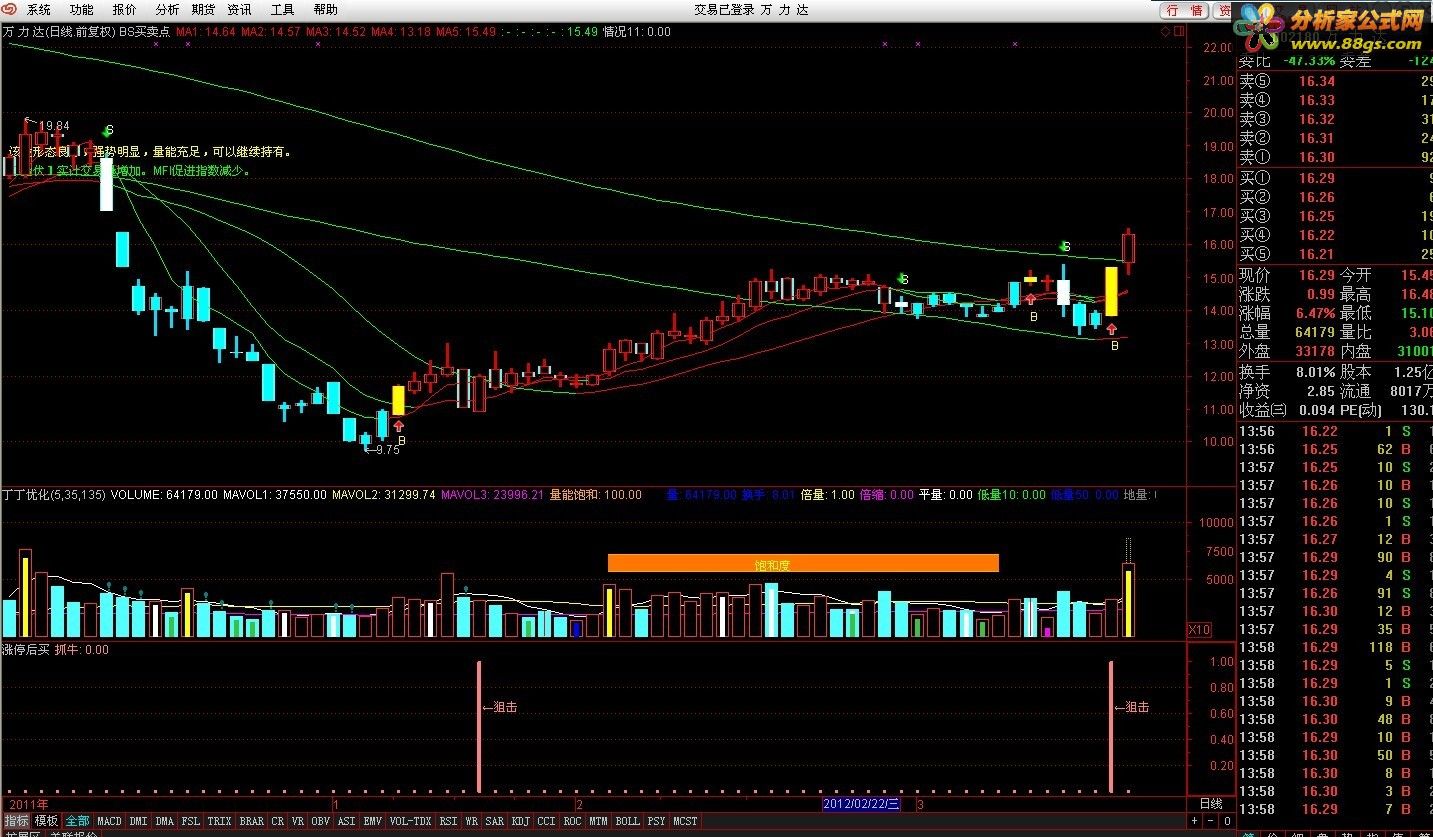This screenshot has width=1433, height=837.
Task: Select the CCI indicator tab
Action: [546, 821]
